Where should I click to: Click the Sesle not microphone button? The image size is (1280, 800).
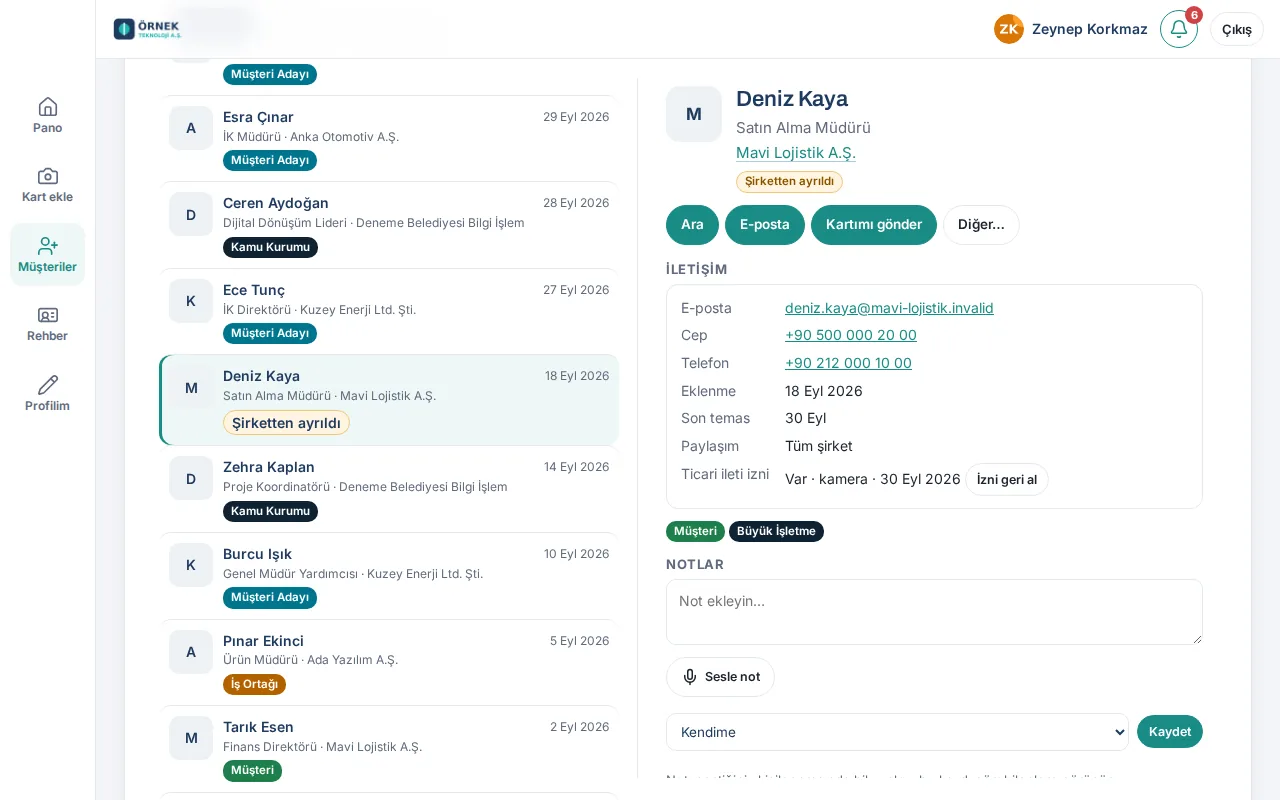tap(720, 677)
